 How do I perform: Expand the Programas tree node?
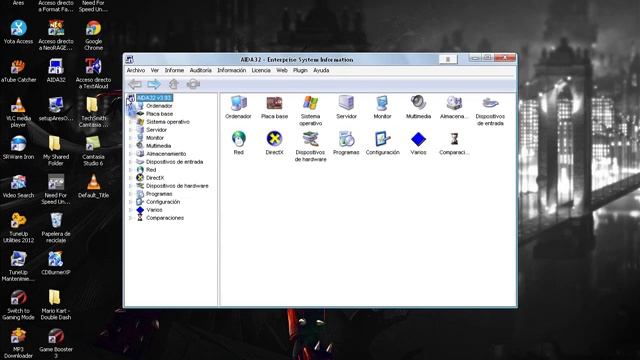coord(131,194)
